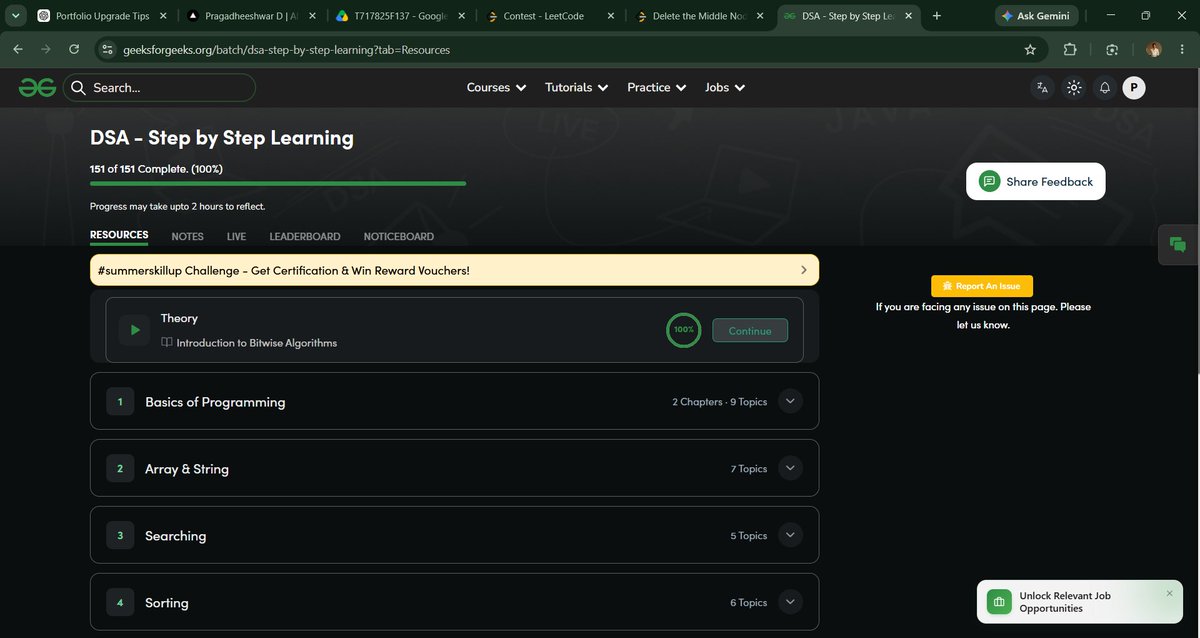1200x638 pixels.
Task: Switch to the NOTES tab
Action: 187,237
